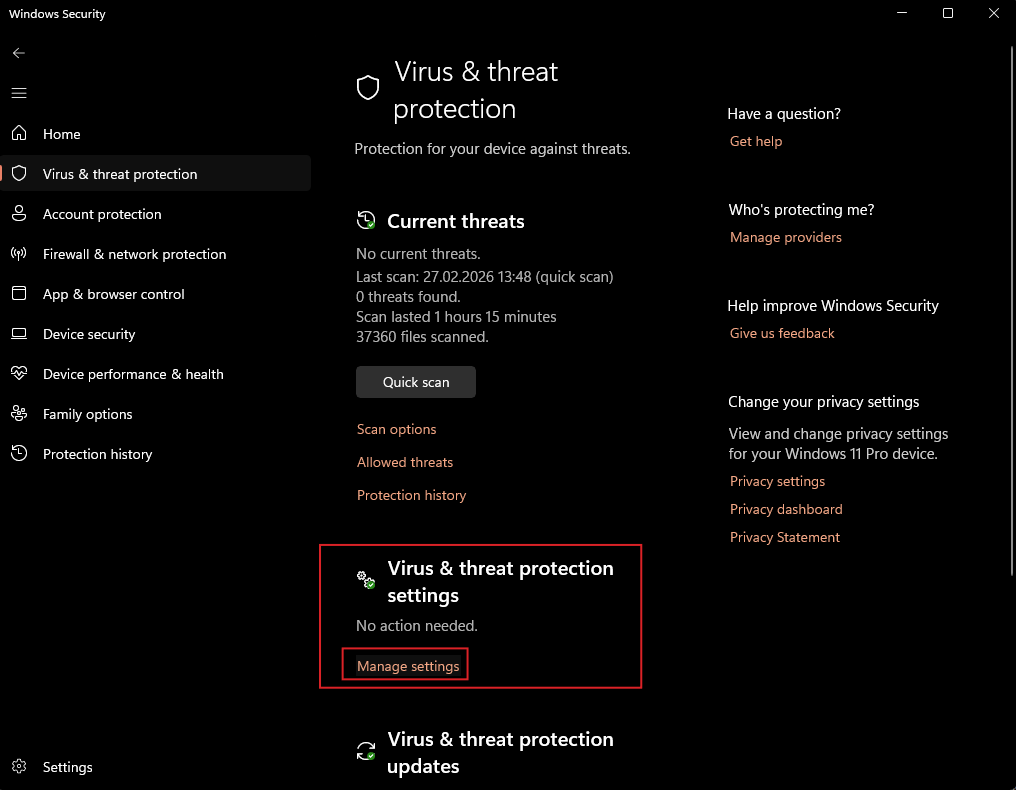
Task: Click the App & browser control window icon
Action: click(19, 294)
